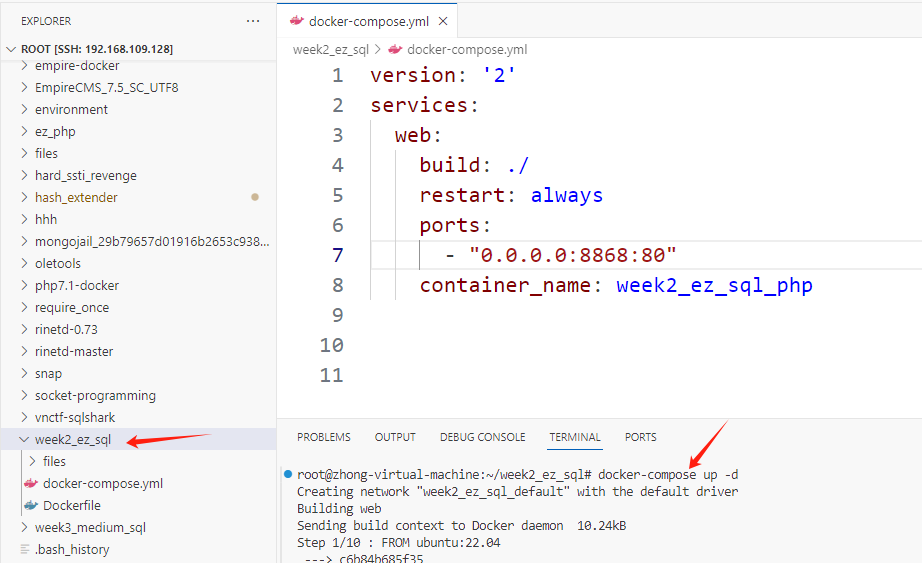The image size is (922, 563).
Task: Expand the files subfolder
Action: (x=54, y=461)
